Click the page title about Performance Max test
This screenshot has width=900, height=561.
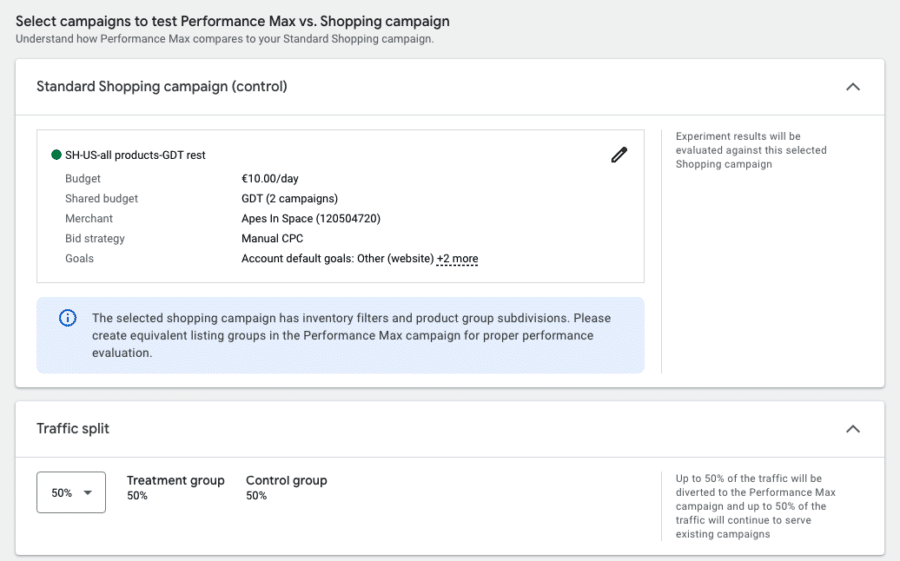click(x=232, y=21)
